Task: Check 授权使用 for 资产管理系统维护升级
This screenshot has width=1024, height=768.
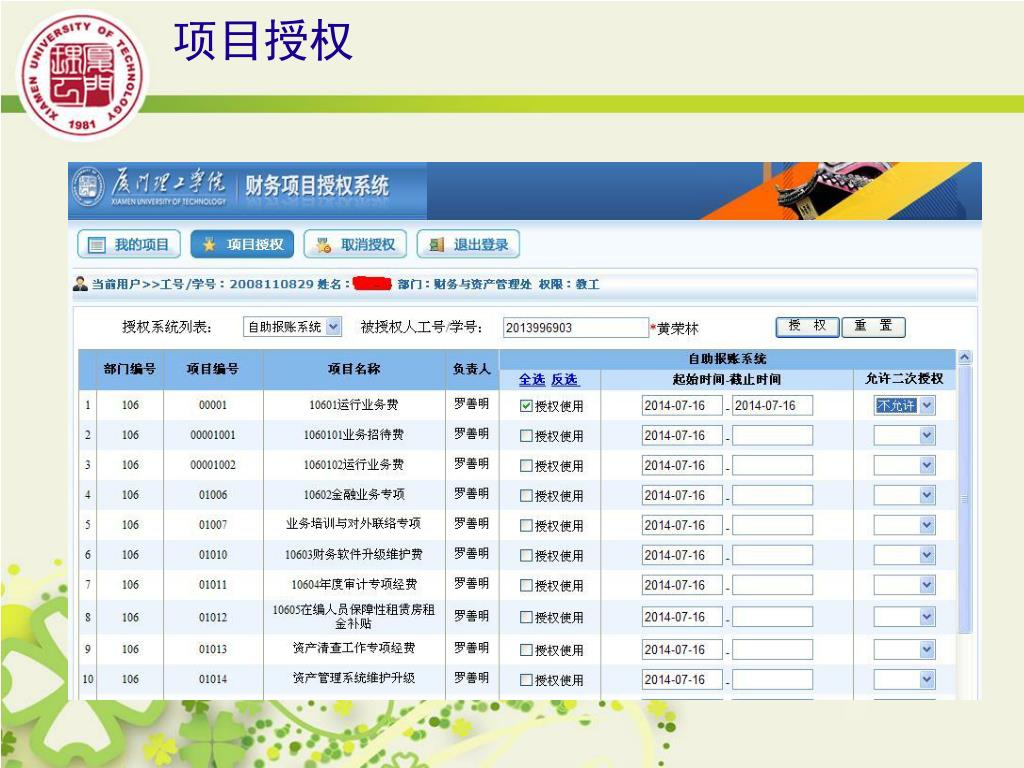Action: click(526, 680)
